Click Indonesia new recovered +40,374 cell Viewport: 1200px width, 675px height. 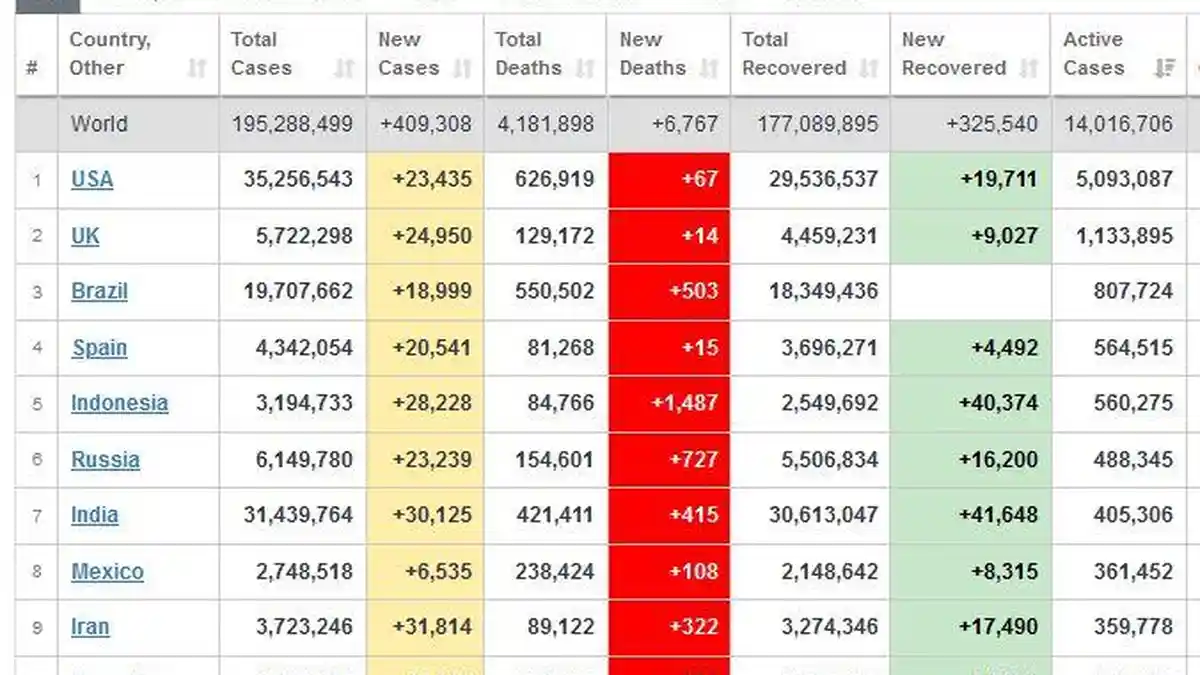[970, 404]
